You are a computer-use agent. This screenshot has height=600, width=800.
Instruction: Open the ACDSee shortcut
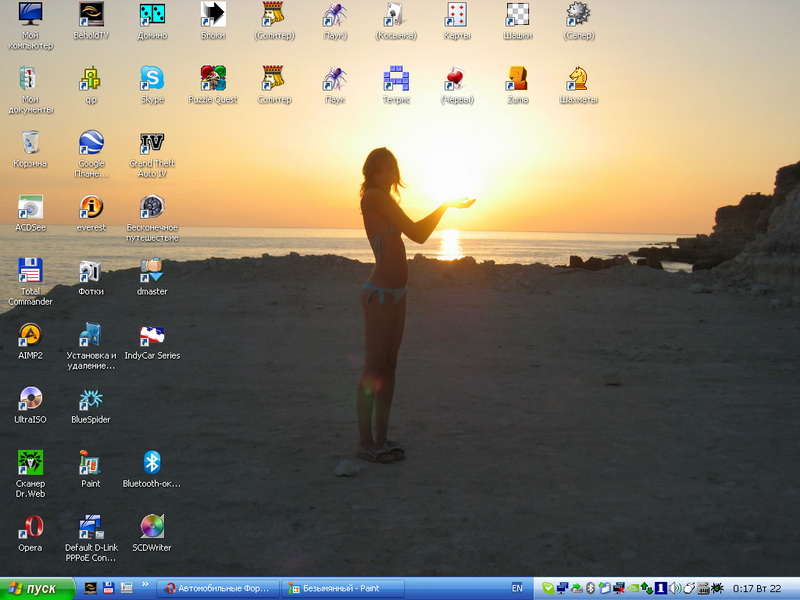point(30,207)
